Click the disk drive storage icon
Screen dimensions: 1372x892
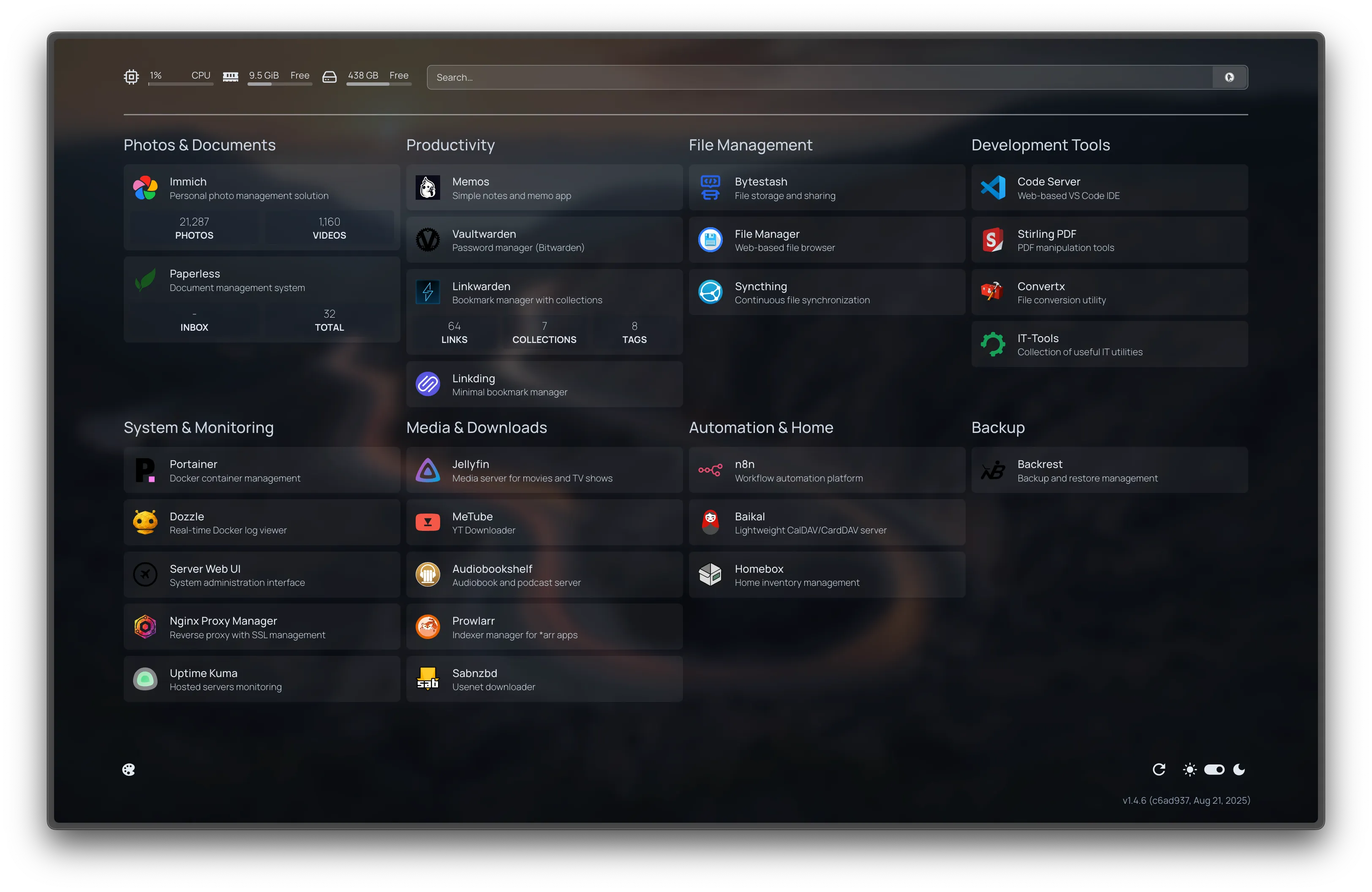click(329, 76)
